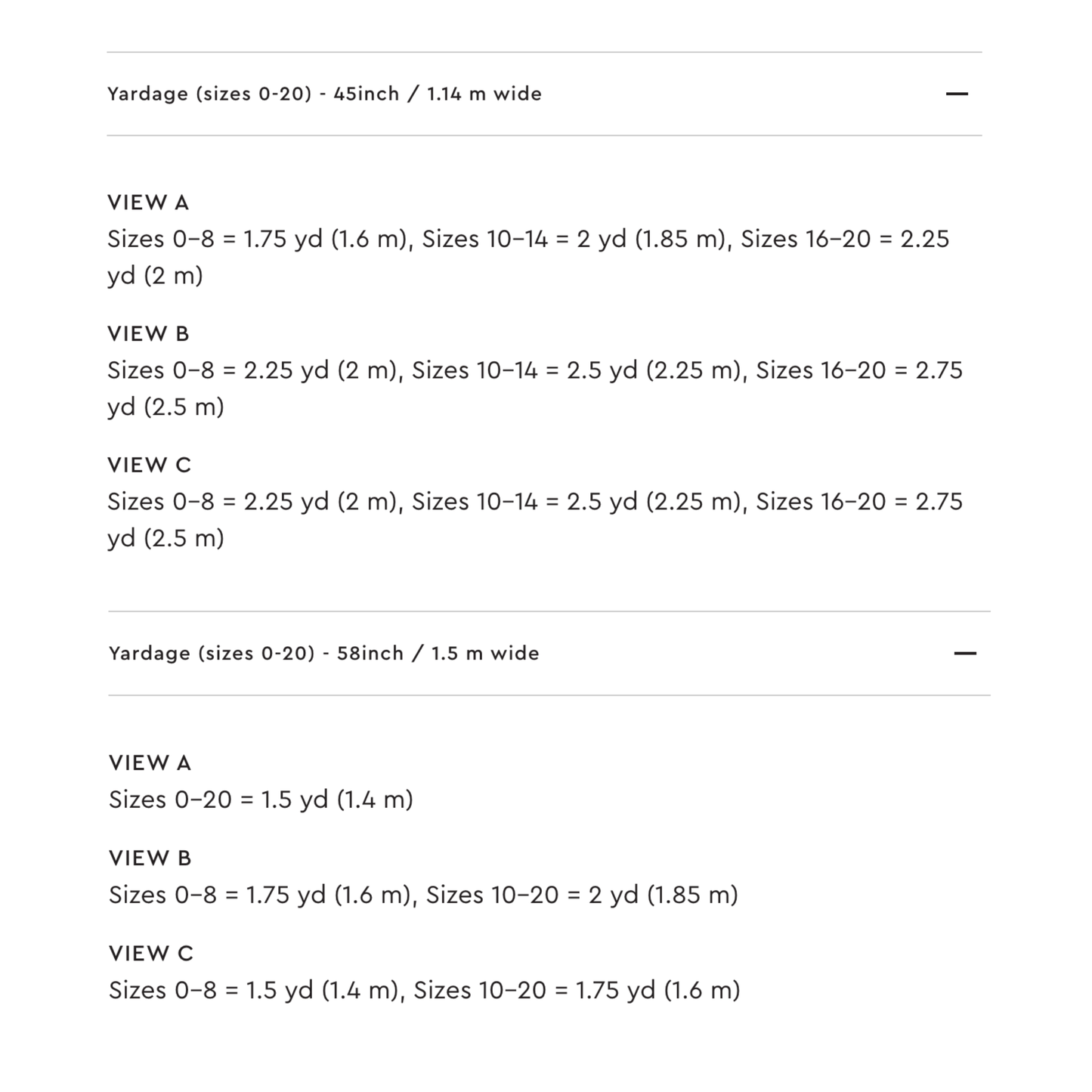Image resolution: width=1092 pixels, height=1092 pixels.
Task: Click the 'yd (2.5 m)' wrapped line under View B
Action: click(166, 407)
